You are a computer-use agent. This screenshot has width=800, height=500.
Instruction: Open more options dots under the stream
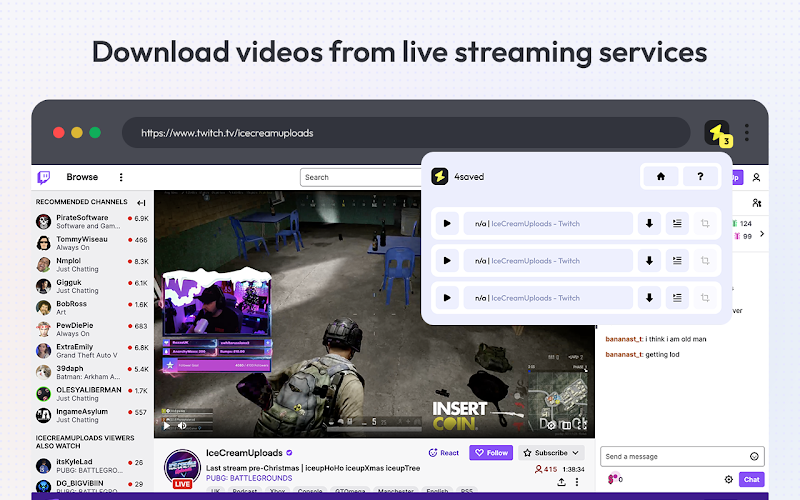click(577, 482)
